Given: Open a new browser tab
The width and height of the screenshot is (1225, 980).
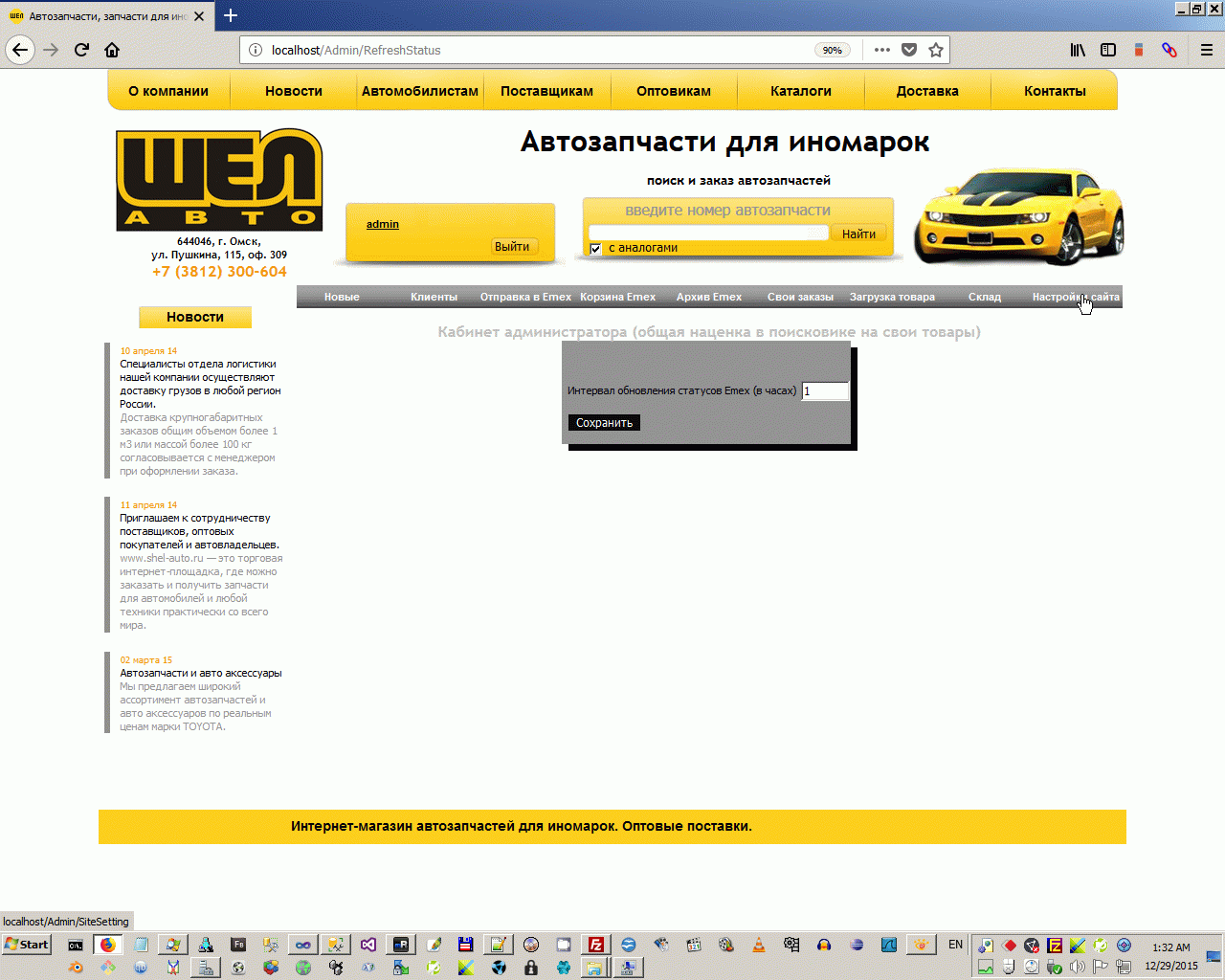Looking at the screenshot, I should point(231,15).
